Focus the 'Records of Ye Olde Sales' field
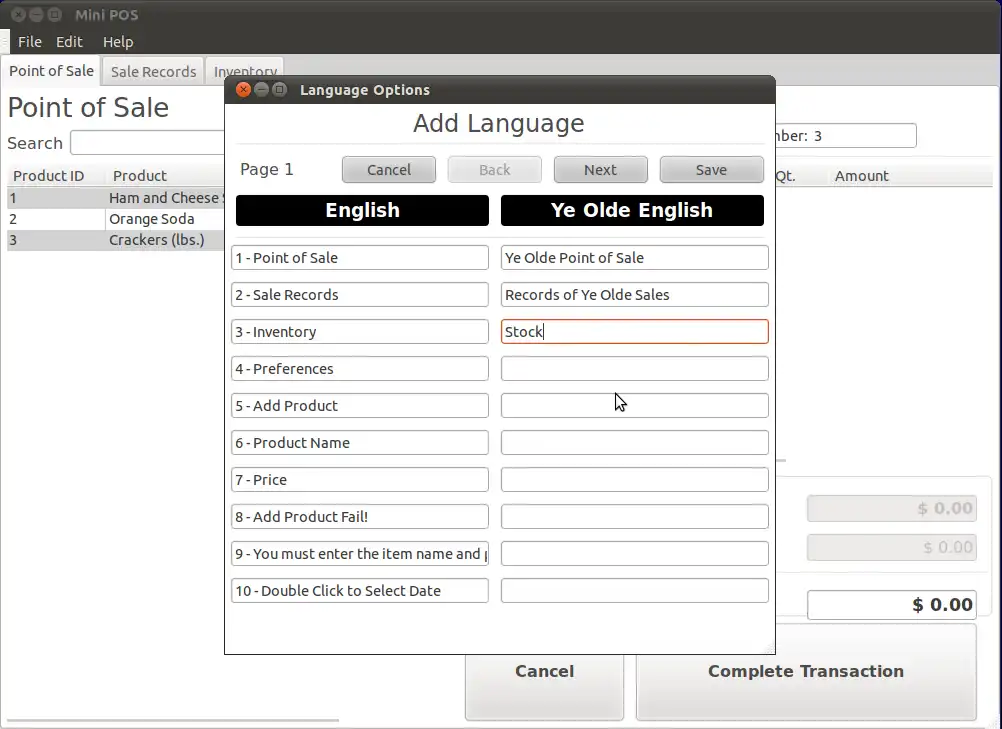Image resolution: width=1002 pixels, height=729 pixels. point(635,295)
